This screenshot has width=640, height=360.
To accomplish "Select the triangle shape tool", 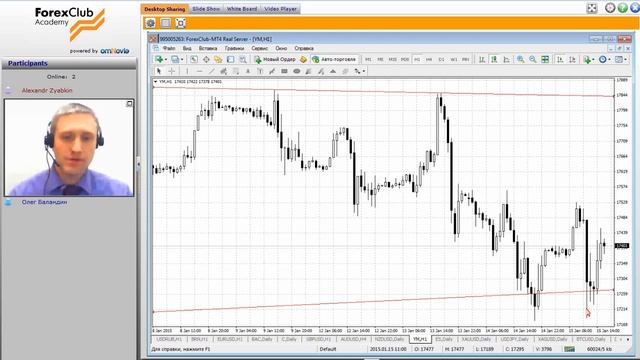I will [333, 71].
